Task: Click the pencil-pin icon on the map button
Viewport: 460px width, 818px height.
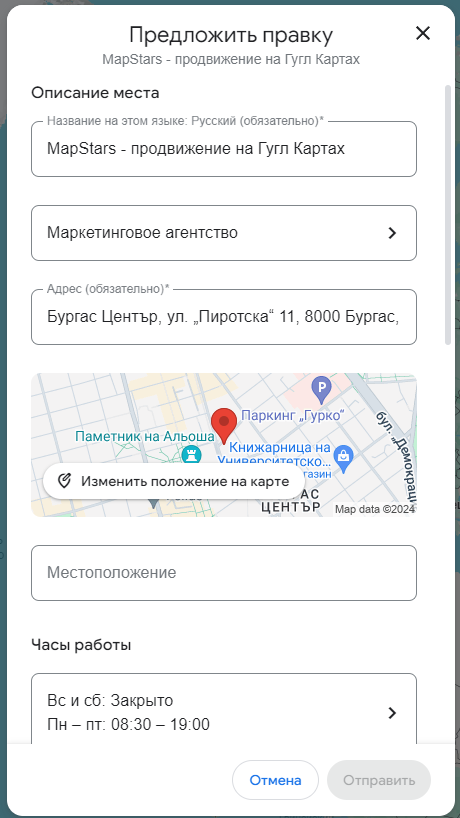Action: (64, 481)
